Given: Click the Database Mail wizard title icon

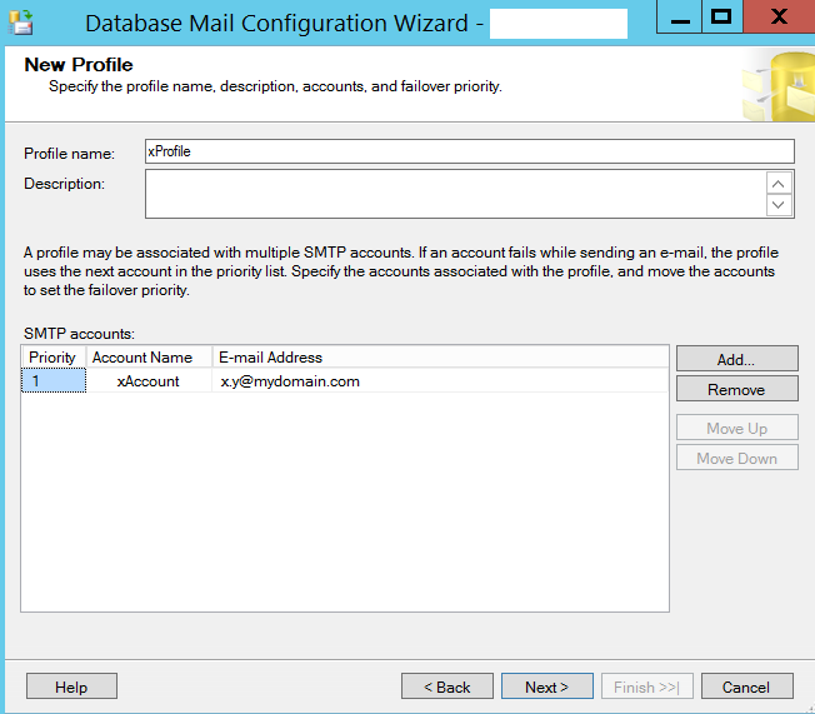Looking at the screenshot, I should pyautogui.click(x=21, y=22).
